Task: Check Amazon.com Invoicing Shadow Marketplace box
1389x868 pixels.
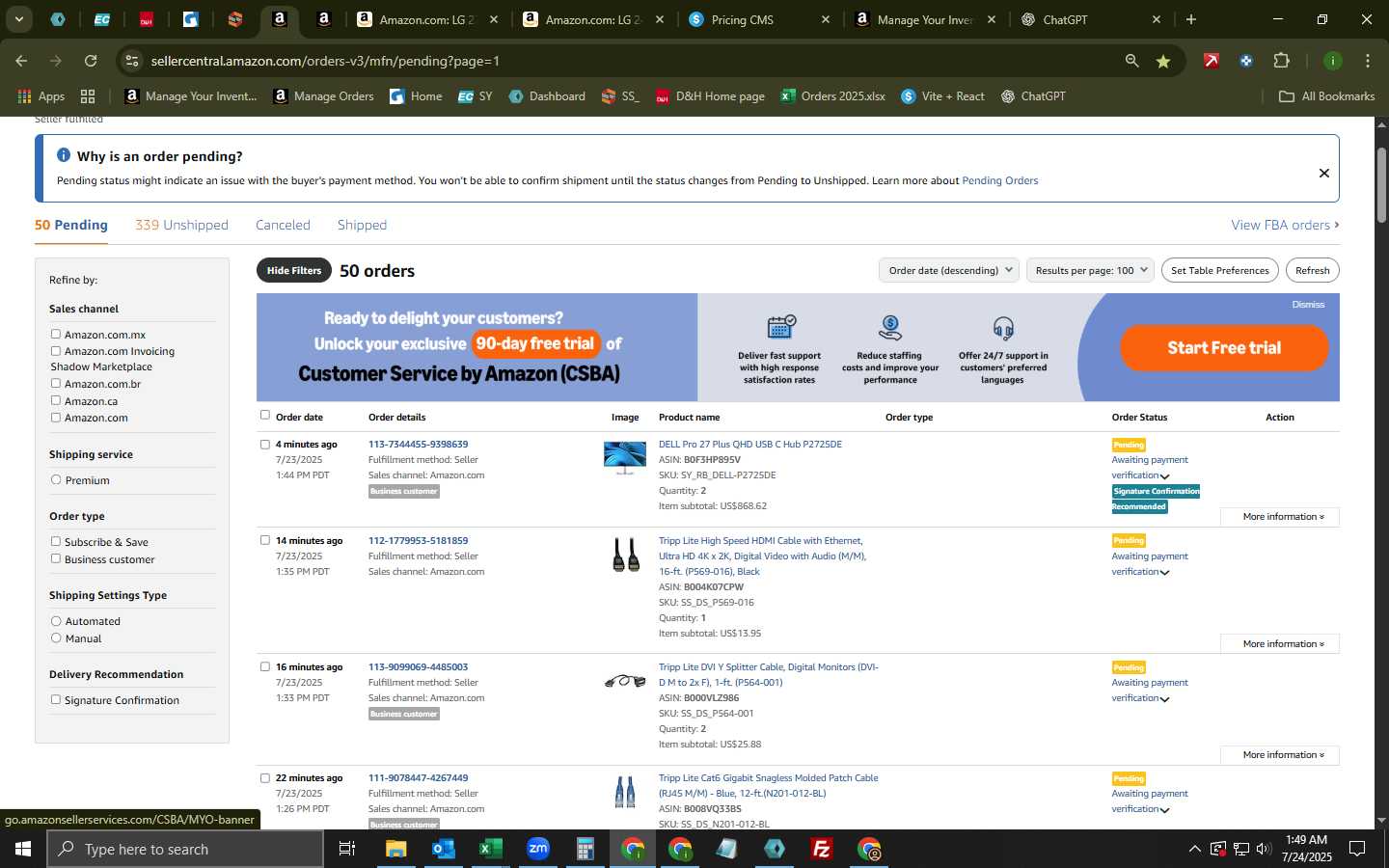Action: click(56, 351)
